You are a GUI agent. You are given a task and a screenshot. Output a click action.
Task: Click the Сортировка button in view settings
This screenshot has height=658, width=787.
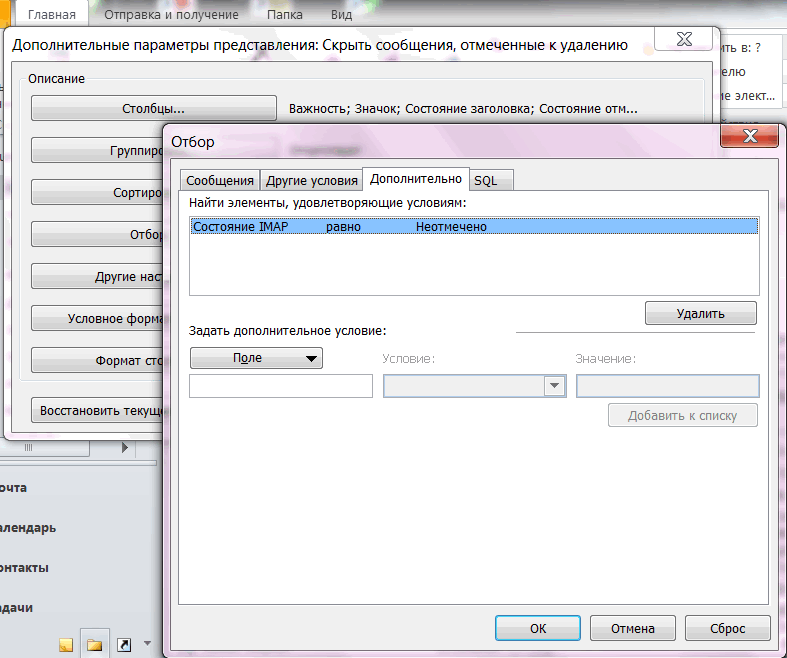pyautogui.click(x=97, y=192)
